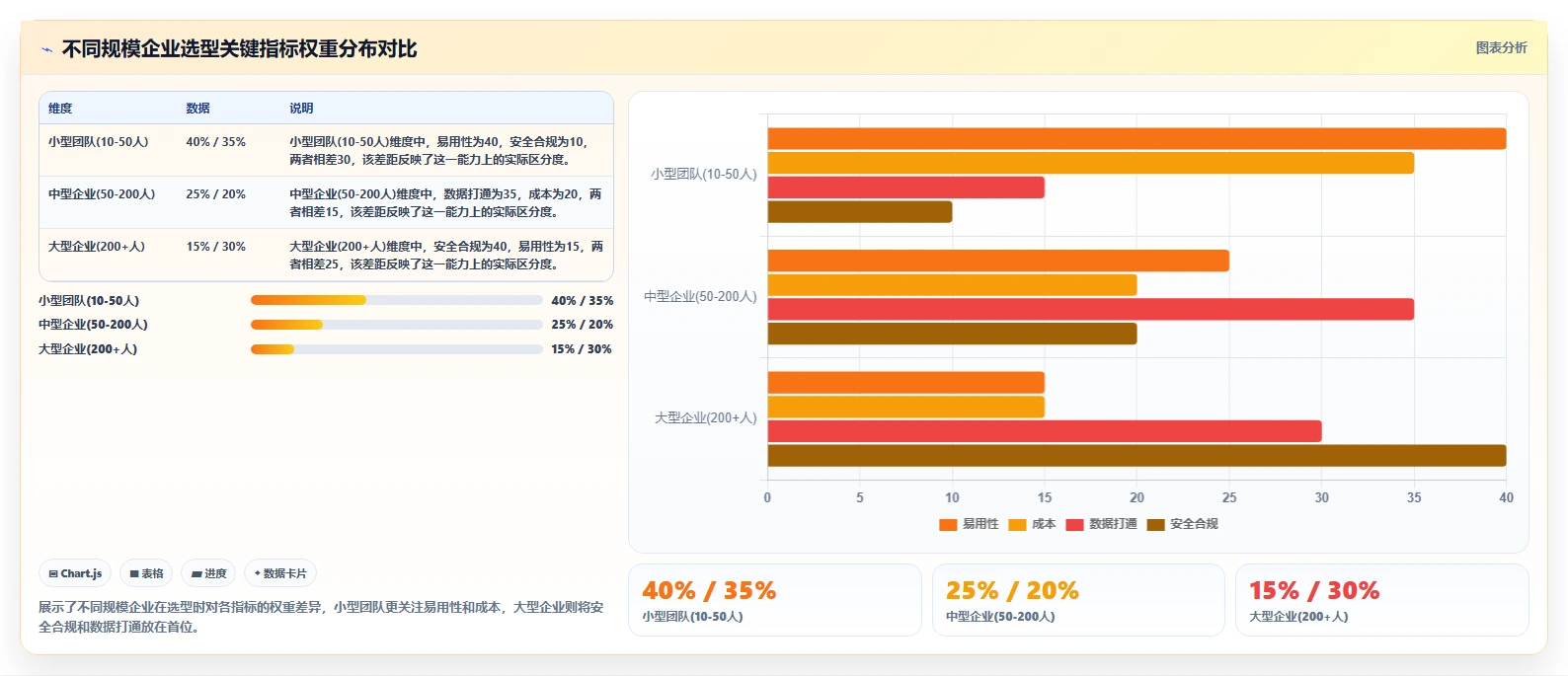Click the 40% / 35% value beside progress bar

pos(582,301)
